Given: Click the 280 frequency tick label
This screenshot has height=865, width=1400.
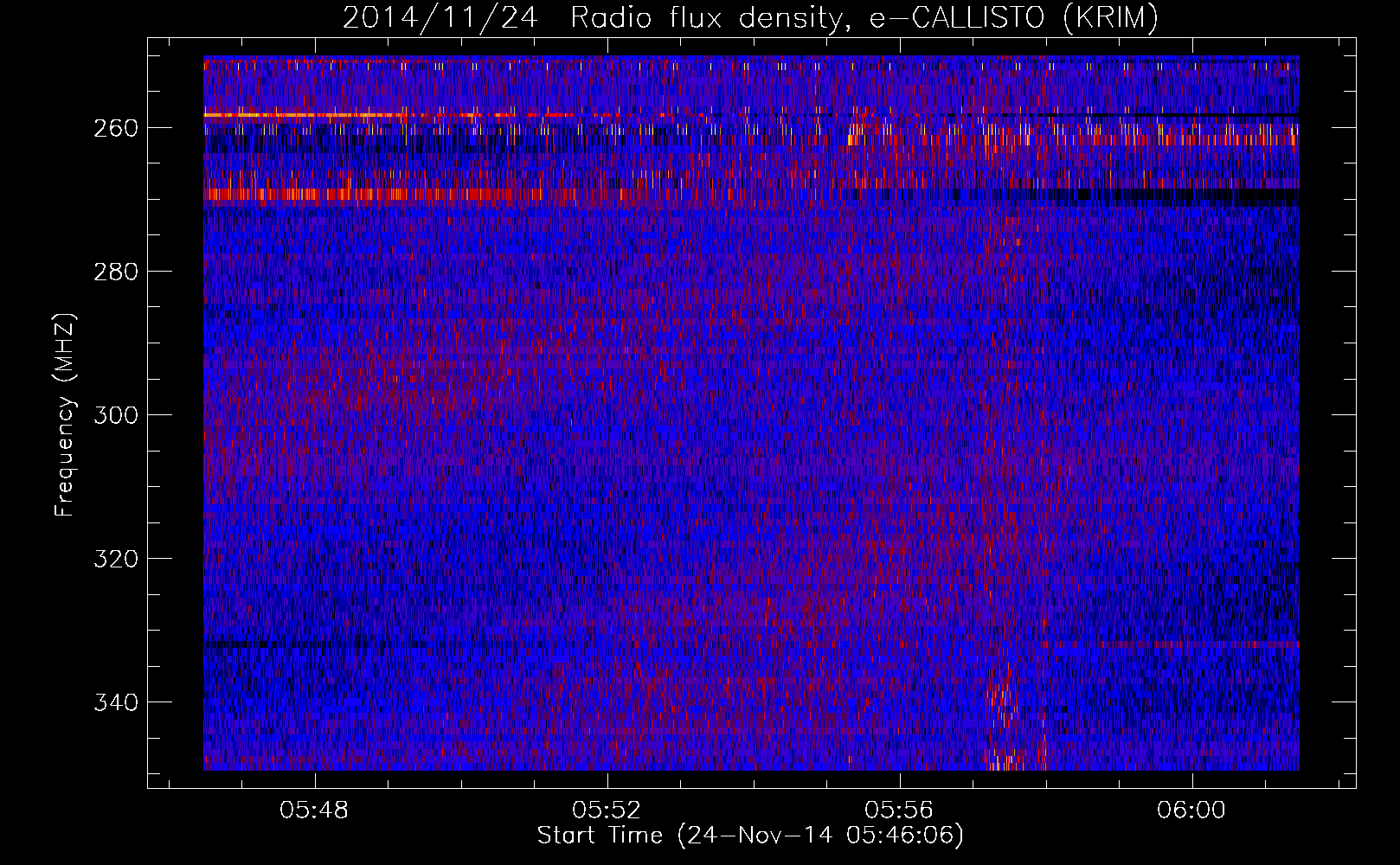Looking at the screenshot, I should click(116, 272).
